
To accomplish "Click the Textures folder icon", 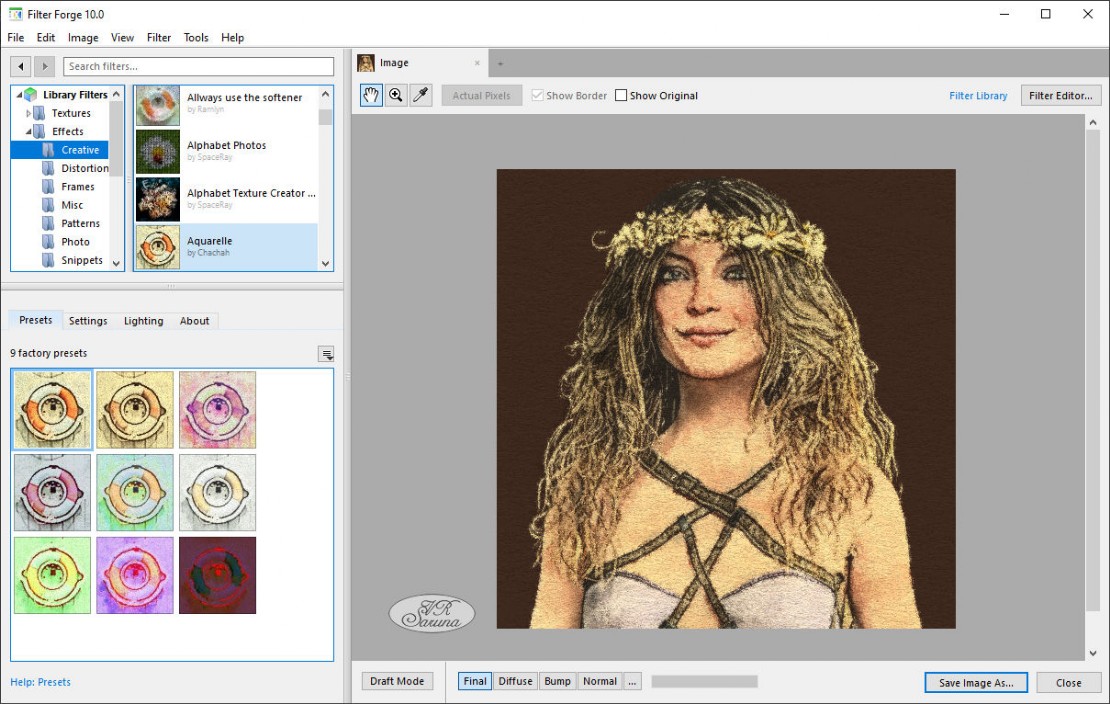I will pos(40,113).
